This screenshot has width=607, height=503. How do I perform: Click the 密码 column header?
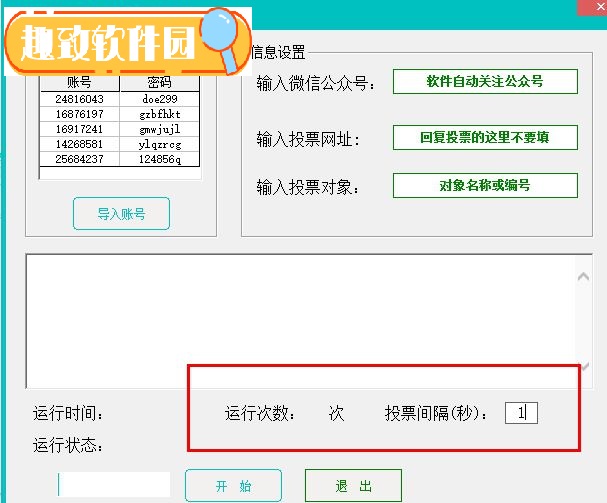159,83
